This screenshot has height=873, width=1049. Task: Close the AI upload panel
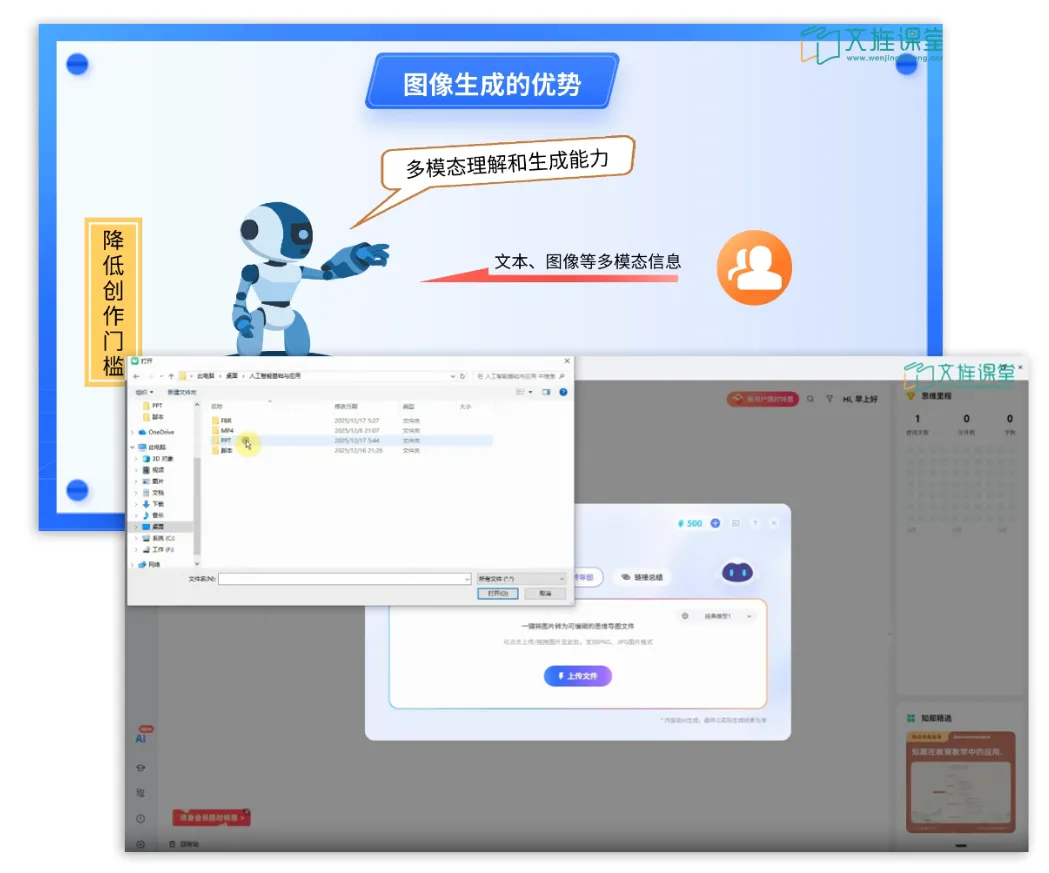point(773,523)
